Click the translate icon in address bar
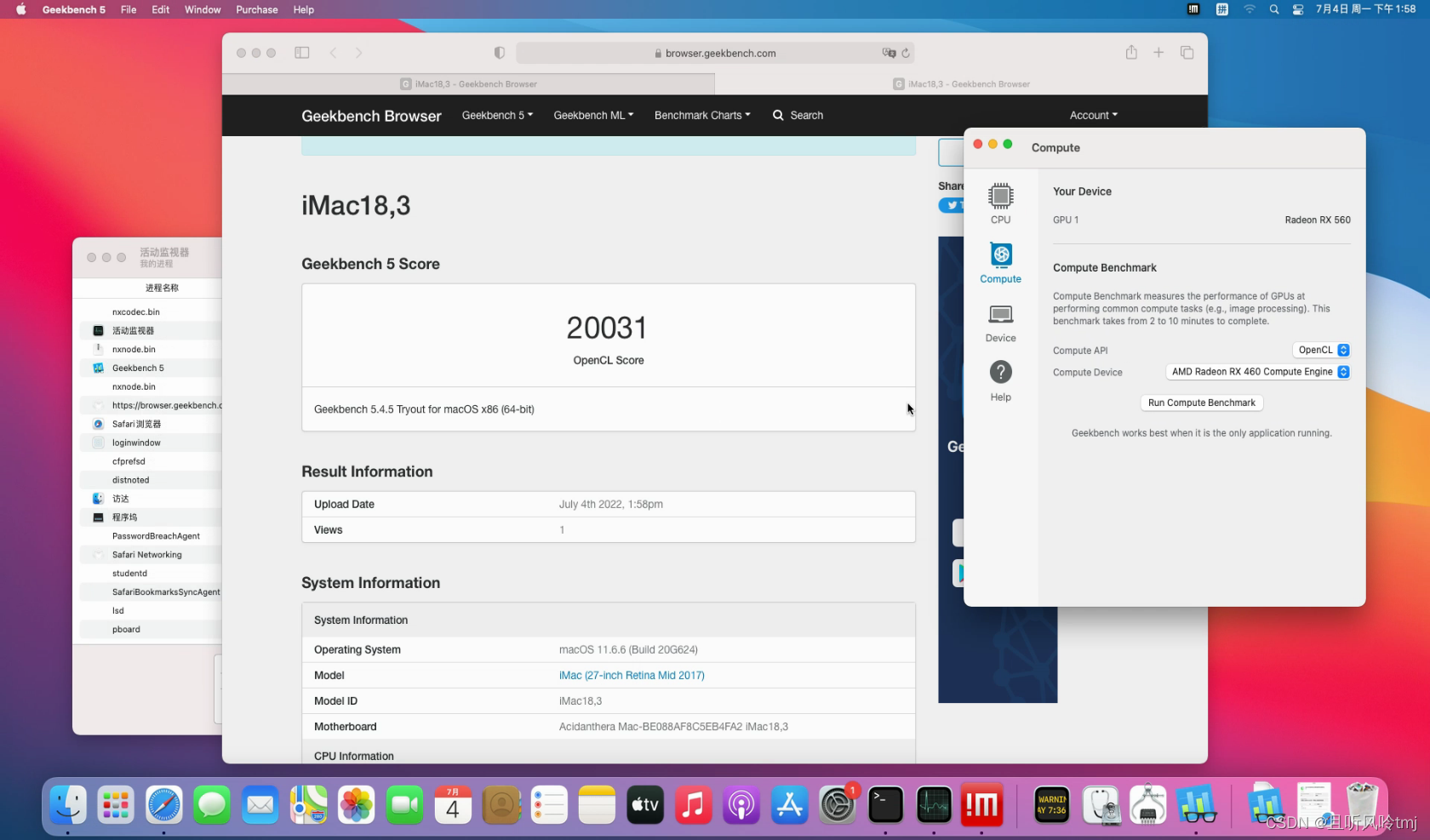This screenshot has width=1430, height=840. pyautogui.click(x=889, y=53)
